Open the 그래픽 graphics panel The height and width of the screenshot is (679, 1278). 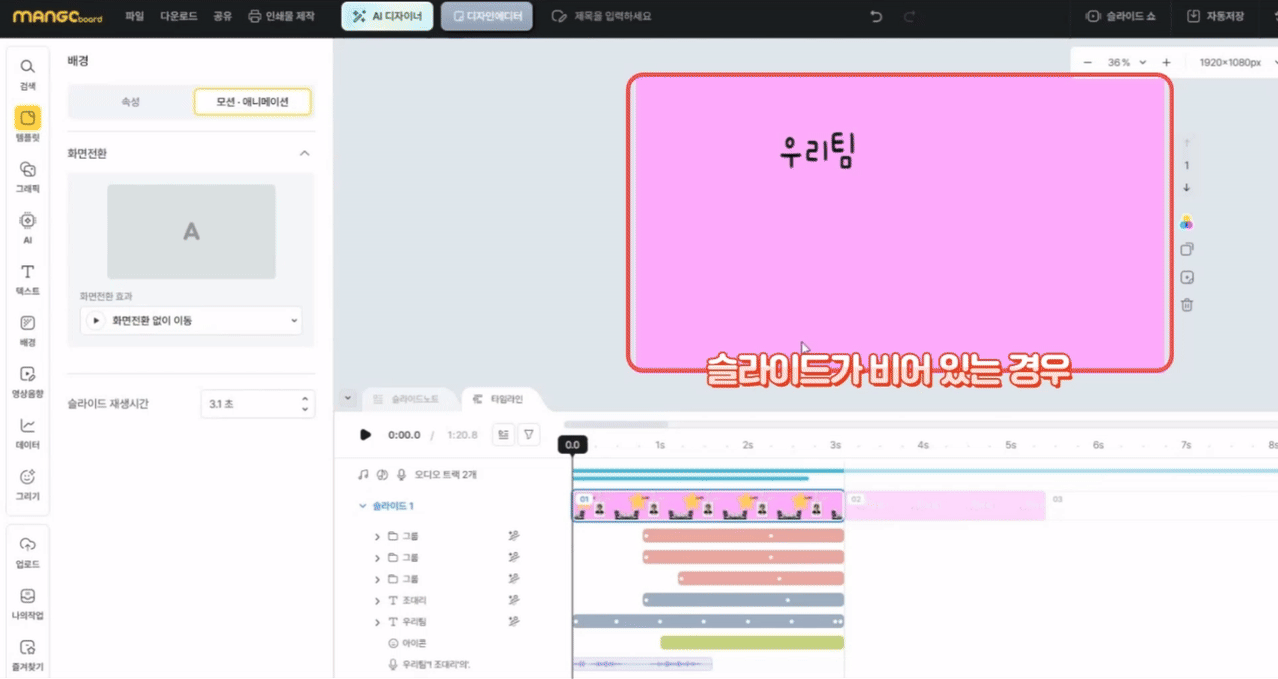tap(28, 175)
